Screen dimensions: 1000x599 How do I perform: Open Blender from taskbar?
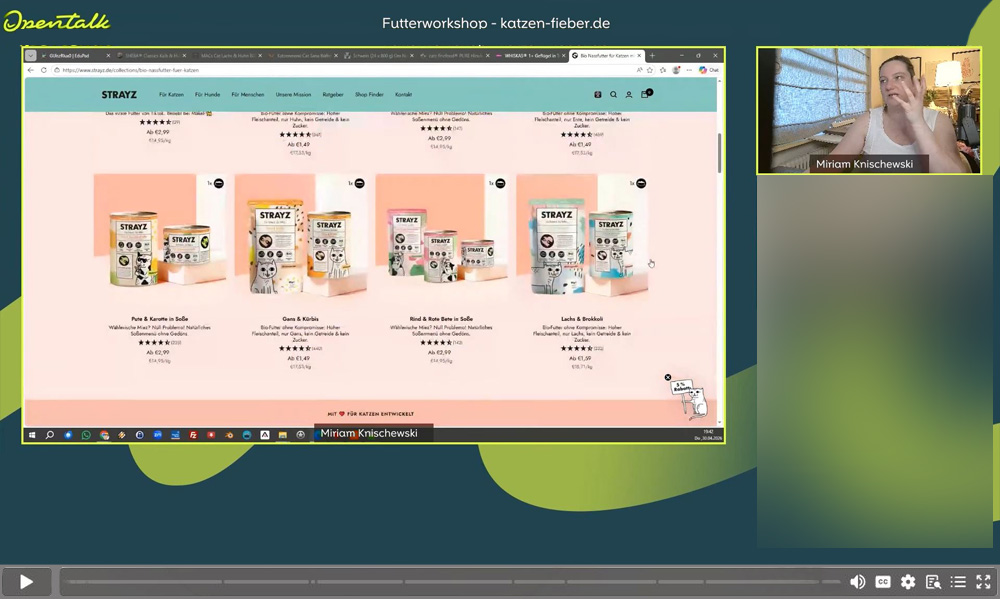(229, 435)
